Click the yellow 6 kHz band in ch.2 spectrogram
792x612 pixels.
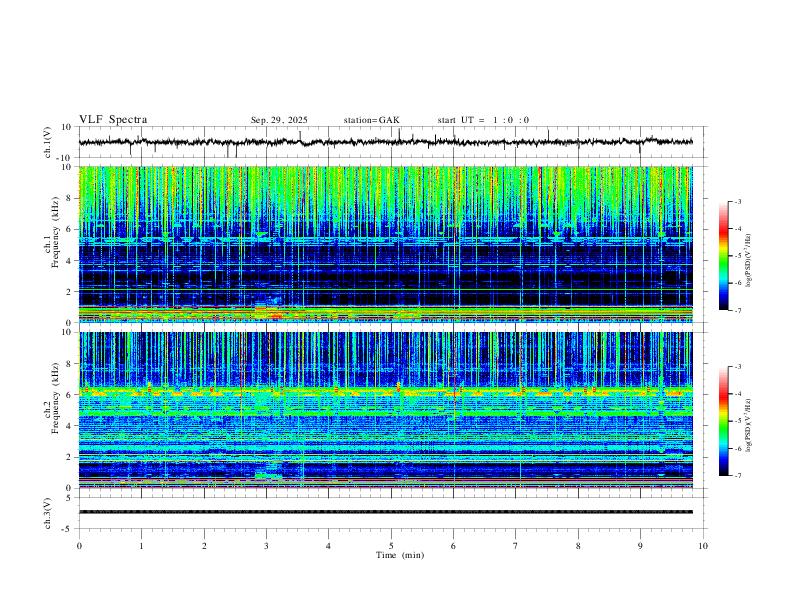tap(386, 391)
